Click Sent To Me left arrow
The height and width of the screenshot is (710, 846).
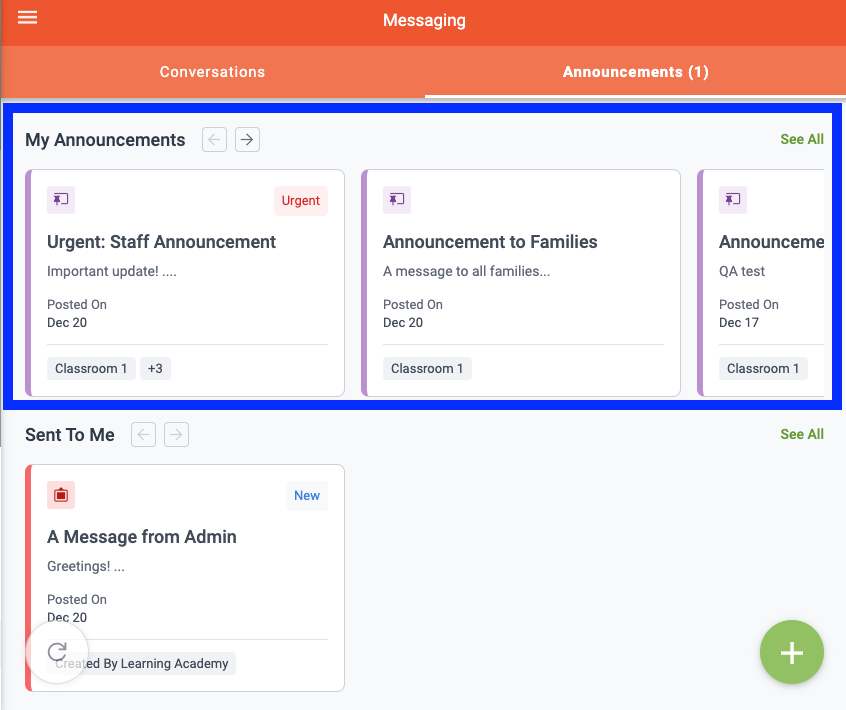click(x=144, y=434)
